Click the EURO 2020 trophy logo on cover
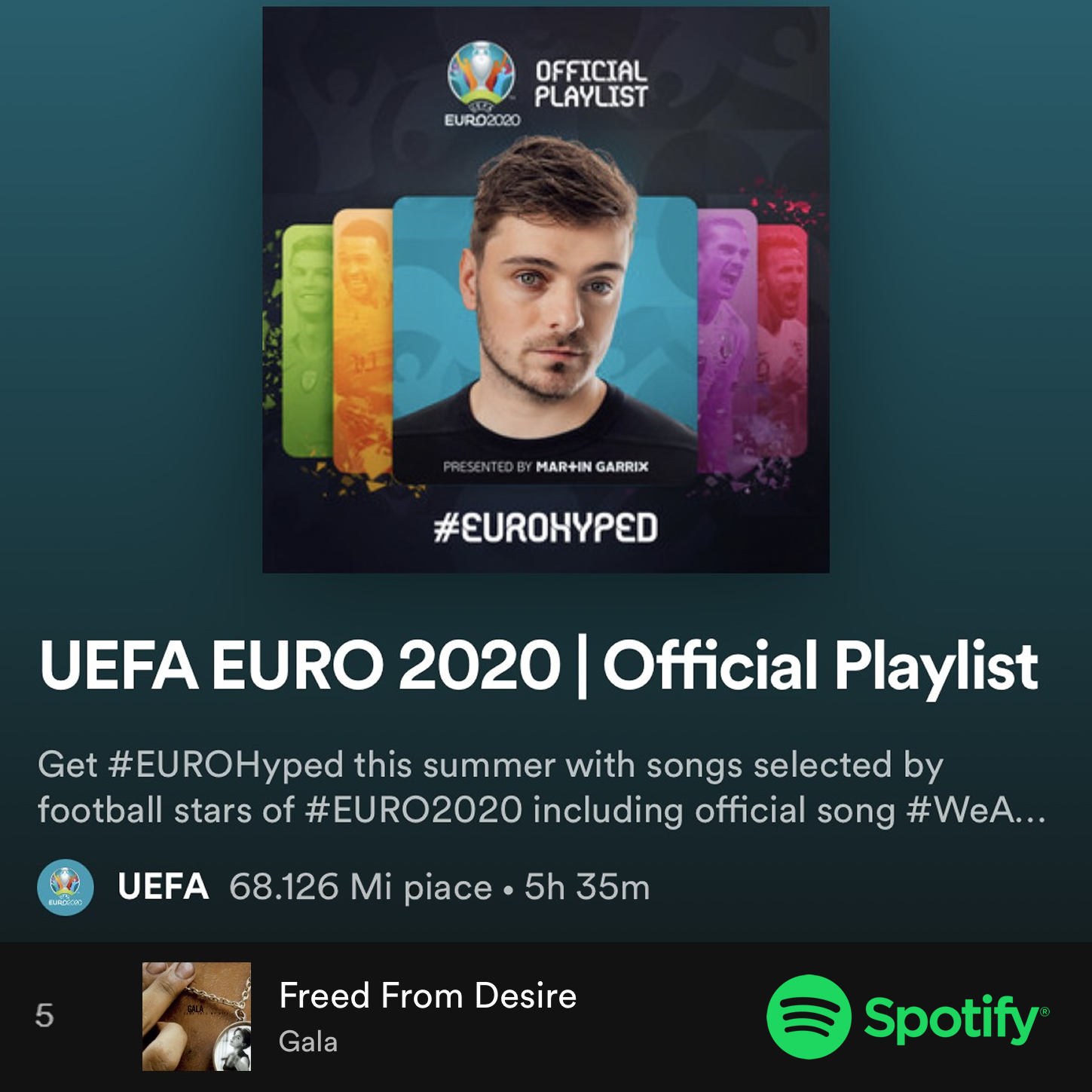This screenshot has height=1092, width=1092. tap(482, 83)
